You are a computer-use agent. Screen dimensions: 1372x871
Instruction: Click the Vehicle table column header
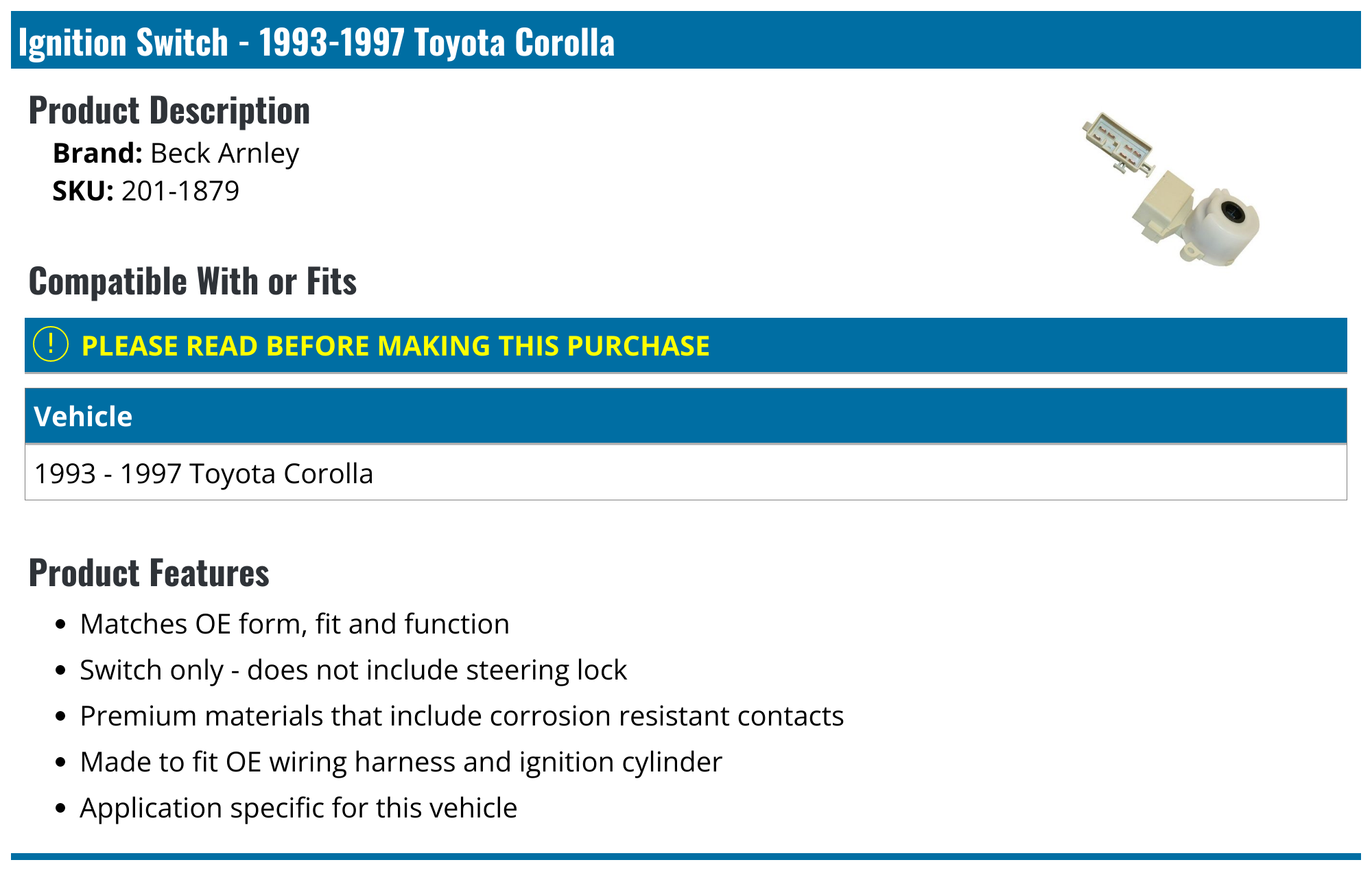[83, 417]
